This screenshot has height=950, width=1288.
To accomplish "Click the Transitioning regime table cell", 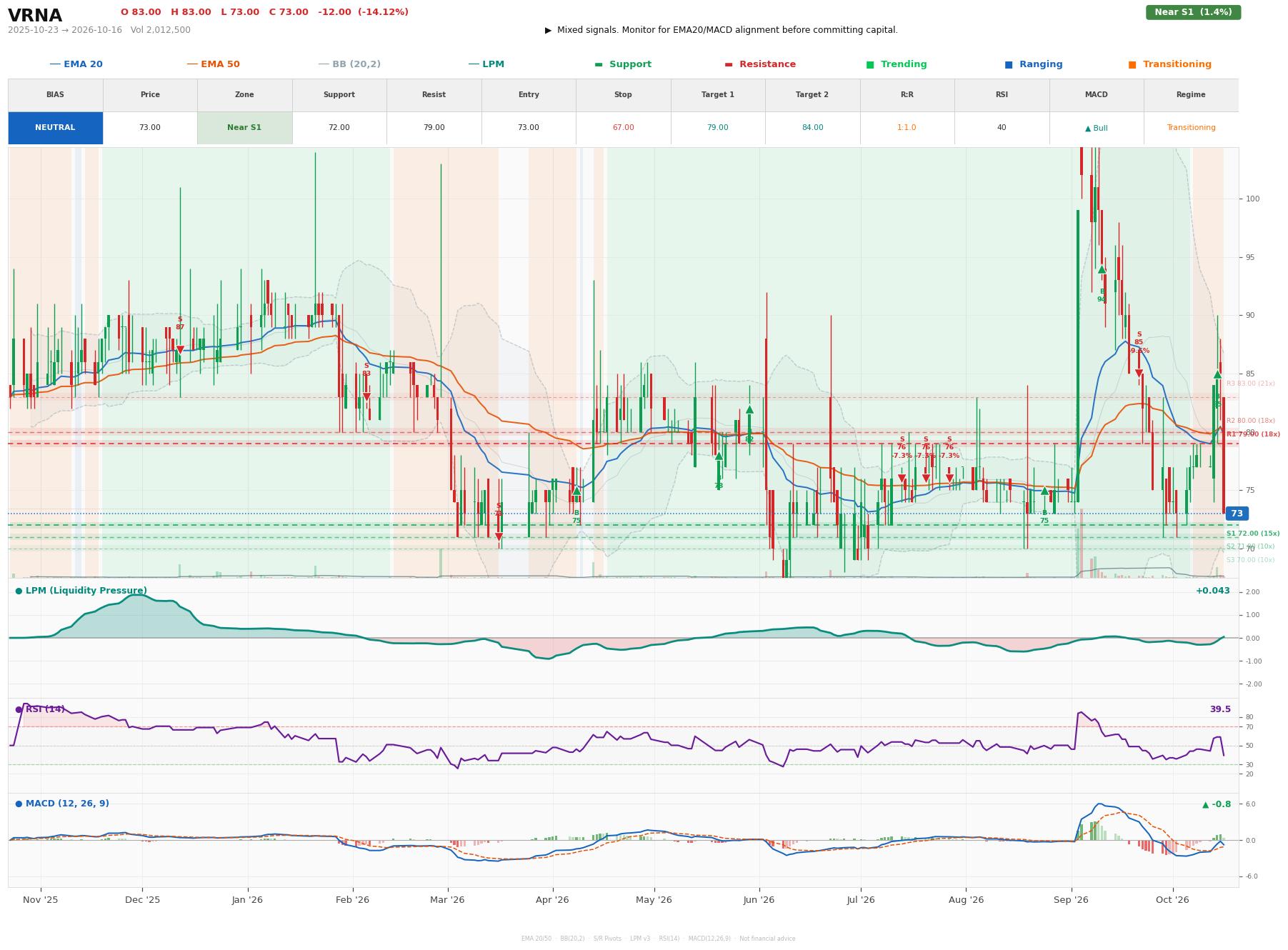I will point(1191,128).
